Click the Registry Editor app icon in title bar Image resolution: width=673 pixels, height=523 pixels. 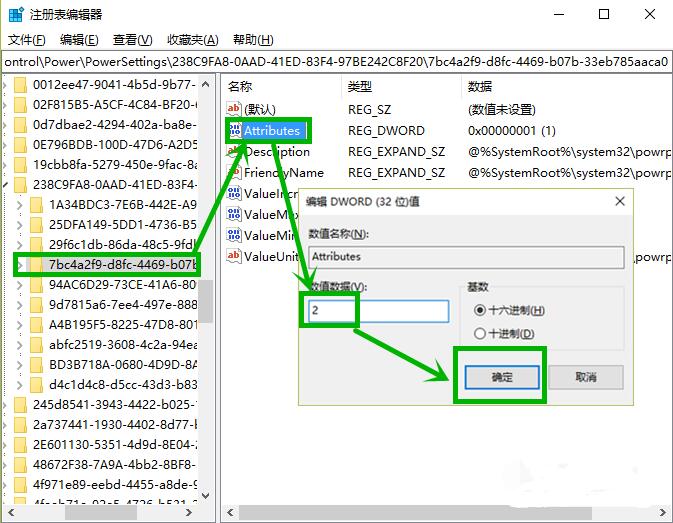pyautogui.click(x=16, y=14)
